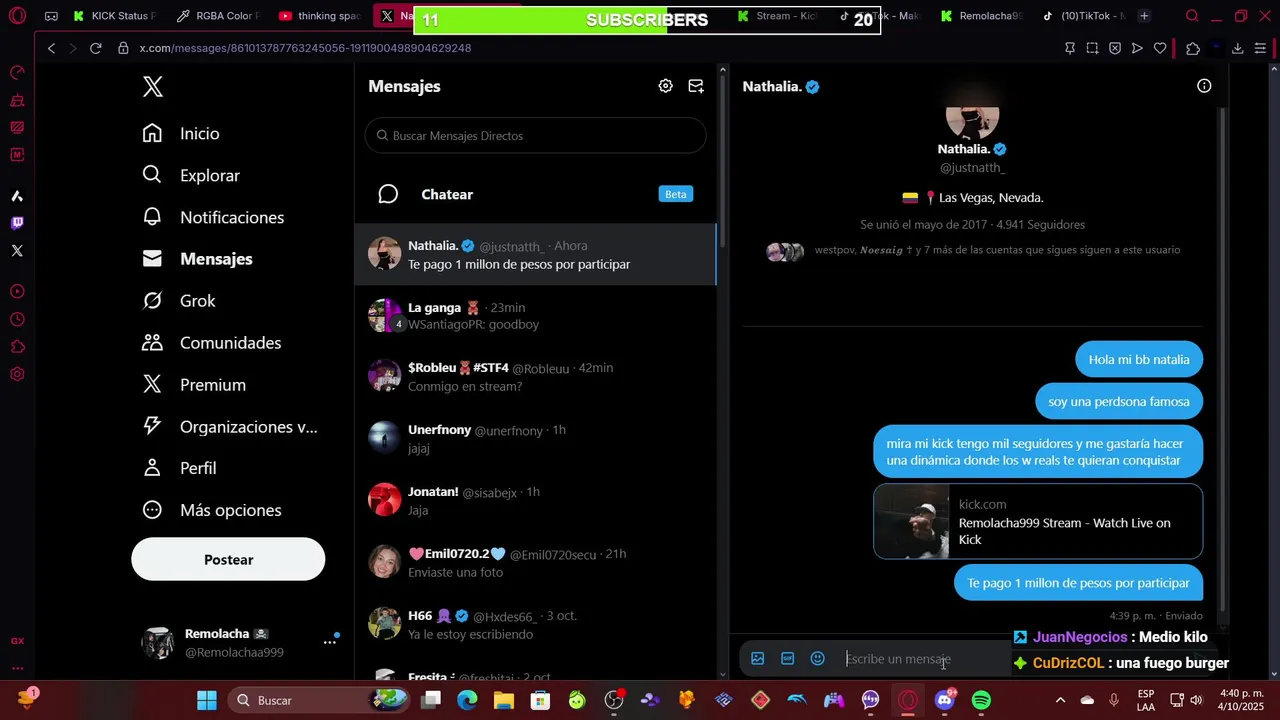Image resolution: width=1280 pixels, height=720 pixels.
Task: Open Discord from taskbar
Action: pyautogui.click(x=944, y=700)
